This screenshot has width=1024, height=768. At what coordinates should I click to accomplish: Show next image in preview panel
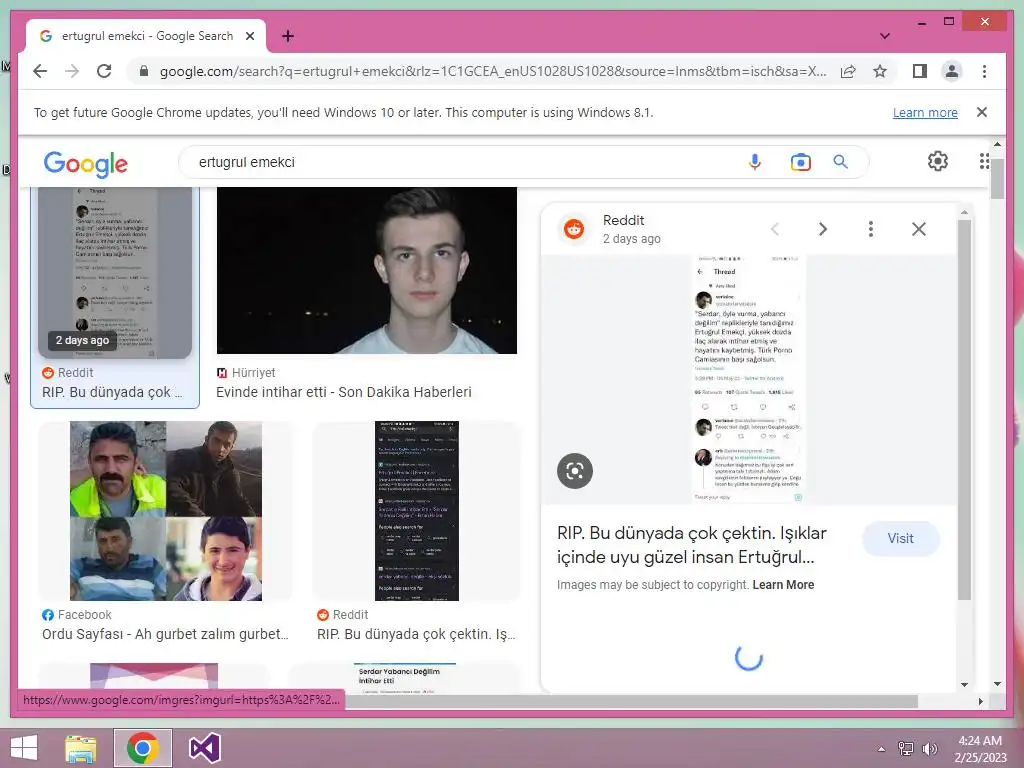coord(823,229)
